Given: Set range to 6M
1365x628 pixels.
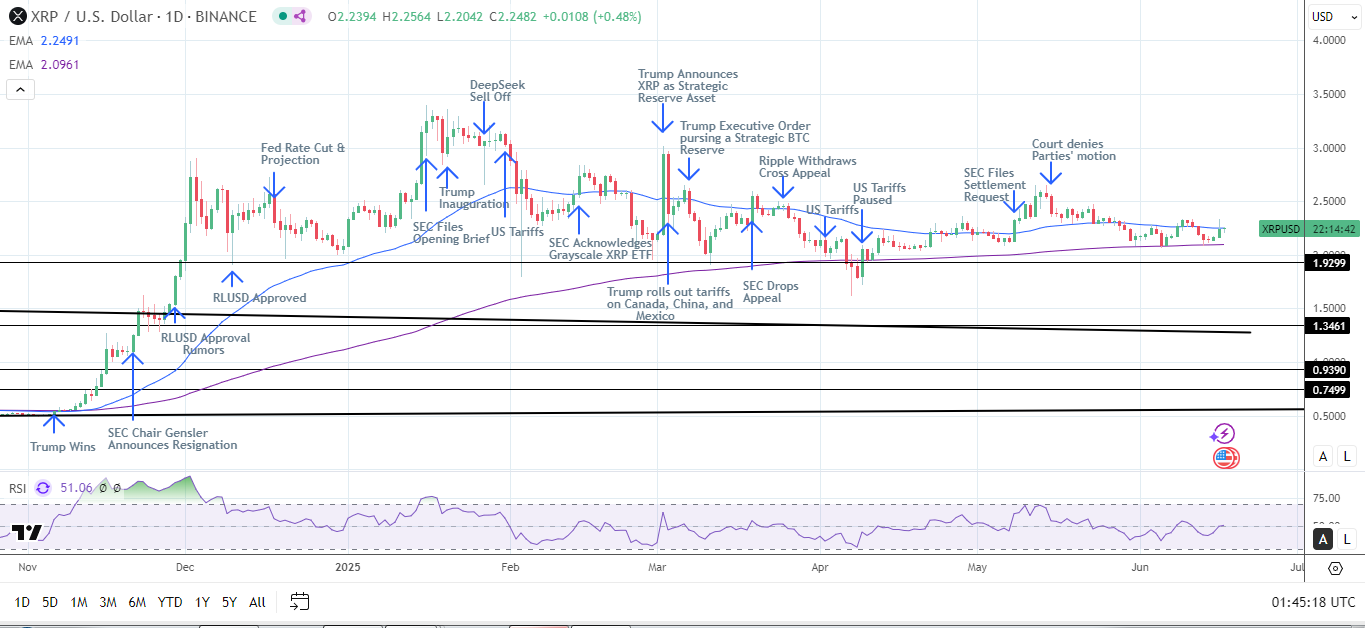Looking at the screenshot, I should 138,602.
